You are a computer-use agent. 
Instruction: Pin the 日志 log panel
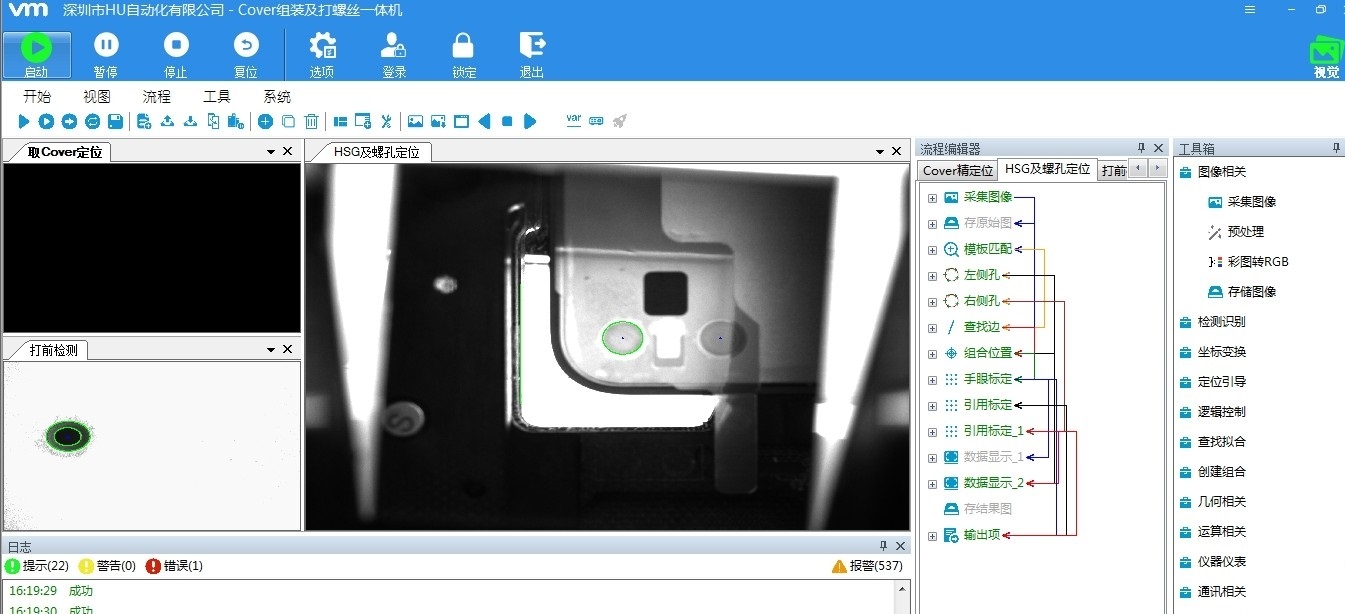click(x=883, y=546)
